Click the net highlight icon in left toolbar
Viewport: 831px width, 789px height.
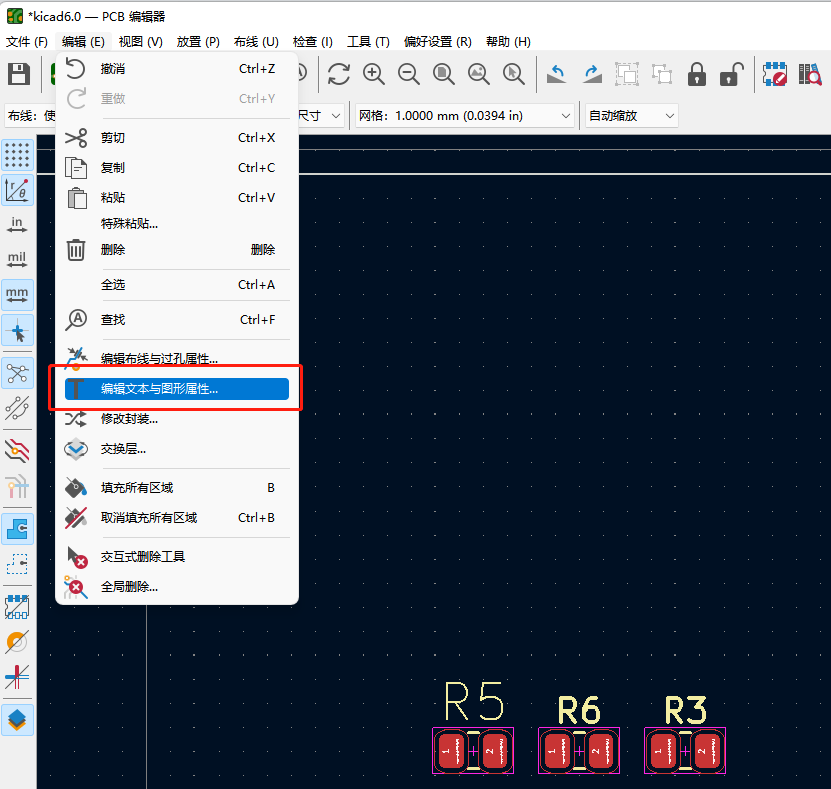pos(17,486)
